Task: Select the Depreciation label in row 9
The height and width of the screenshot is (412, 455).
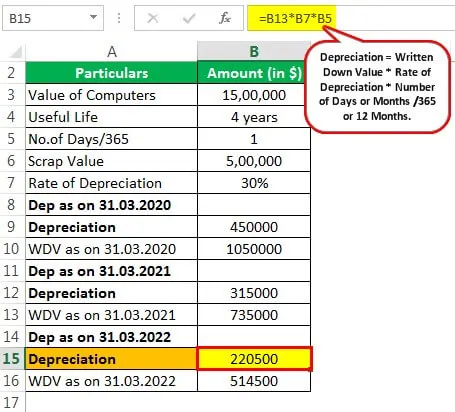Action: [111, 227]
